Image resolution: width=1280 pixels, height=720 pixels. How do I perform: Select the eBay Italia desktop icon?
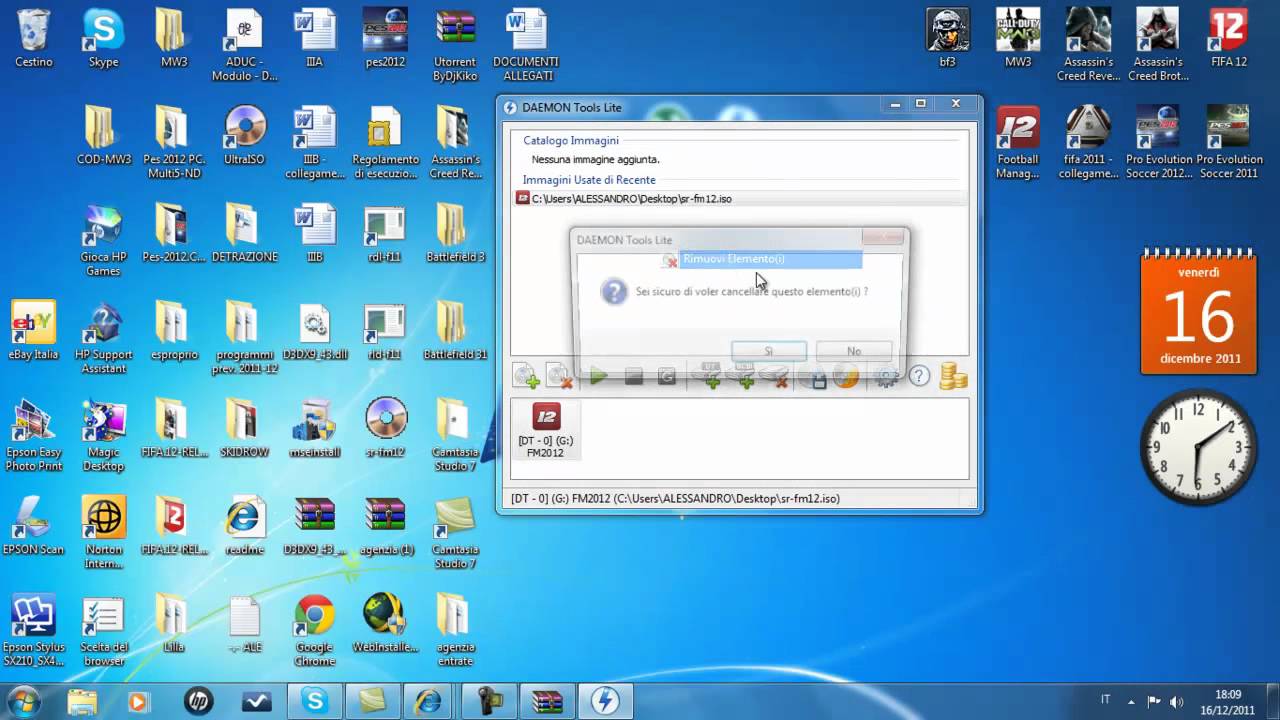point(34,331)
